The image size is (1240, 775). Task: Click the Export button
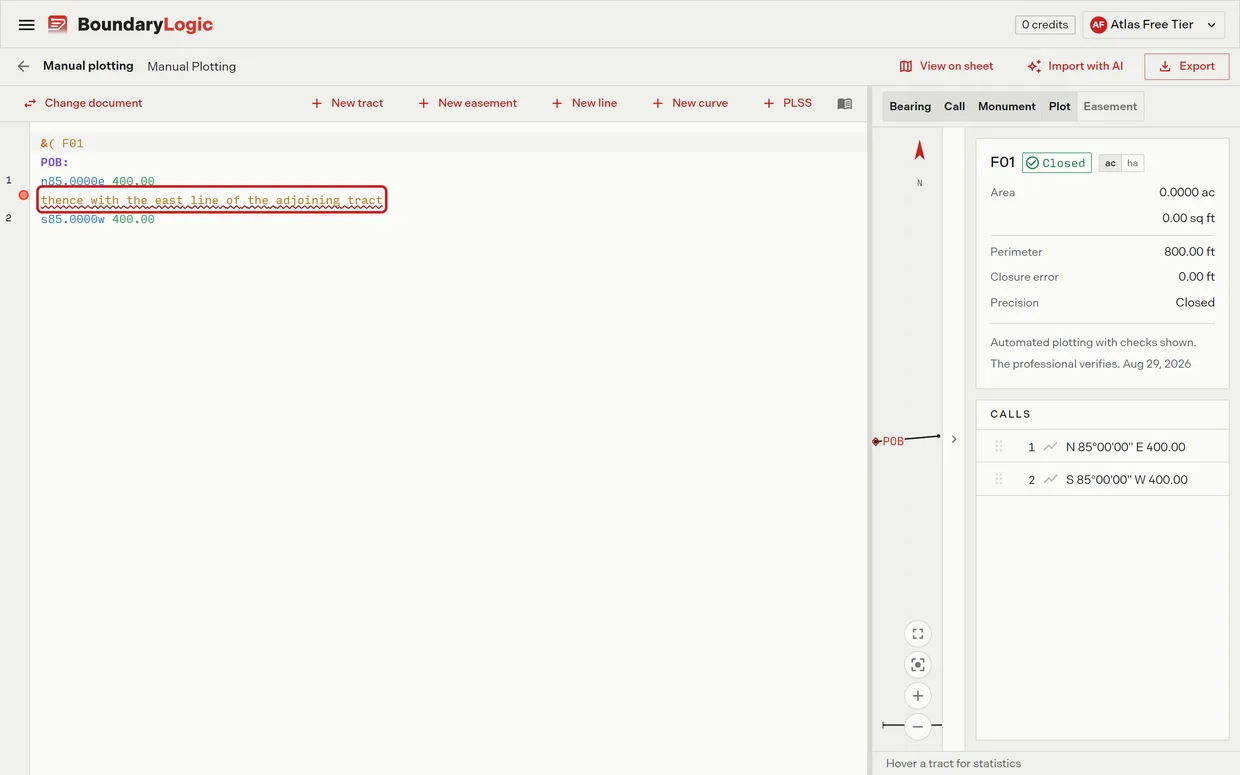tap(1187, 66)
